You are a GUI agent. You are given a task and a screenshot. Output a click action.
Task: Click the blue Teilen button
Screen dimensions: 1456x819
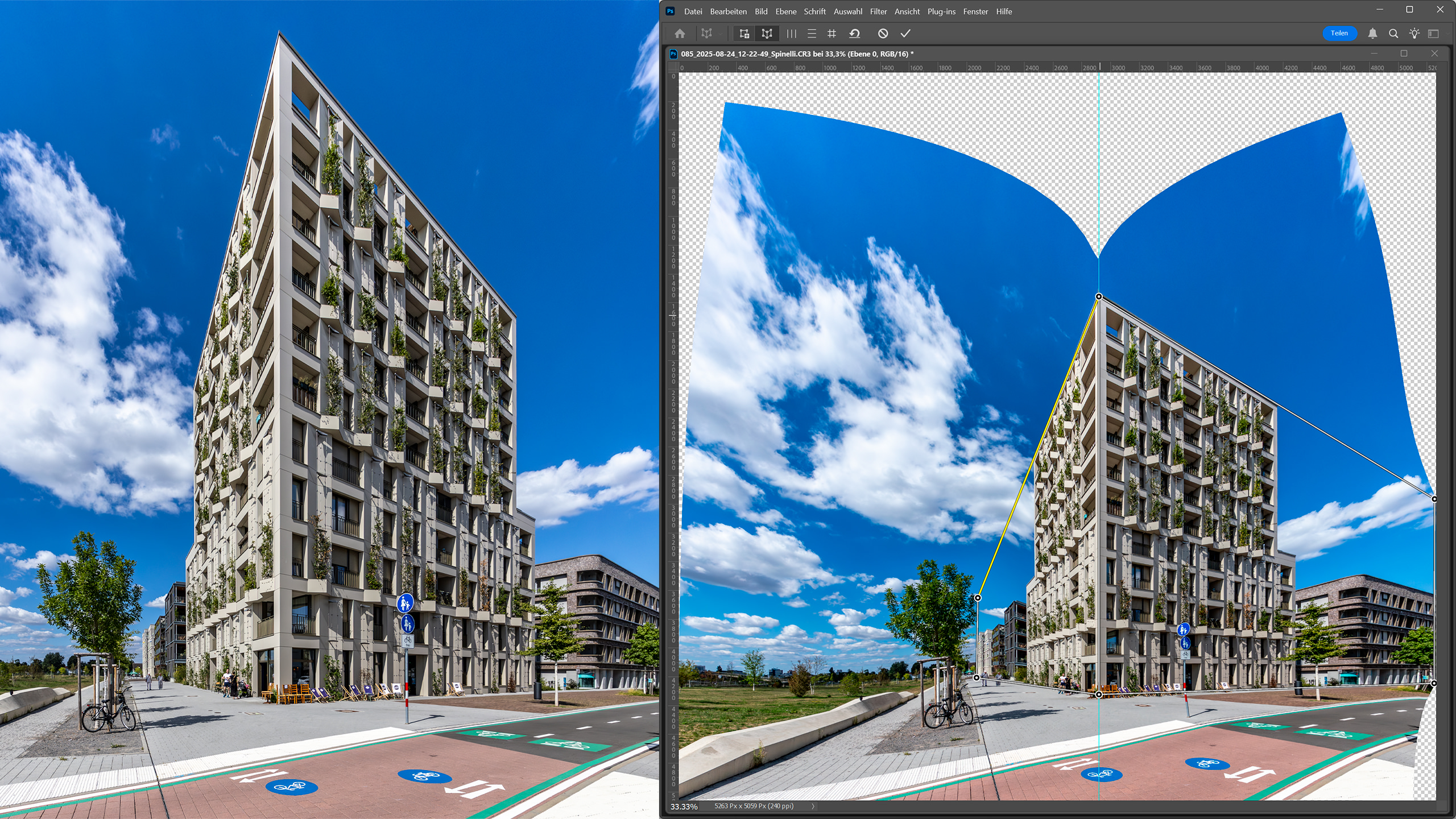[1339, 34]
